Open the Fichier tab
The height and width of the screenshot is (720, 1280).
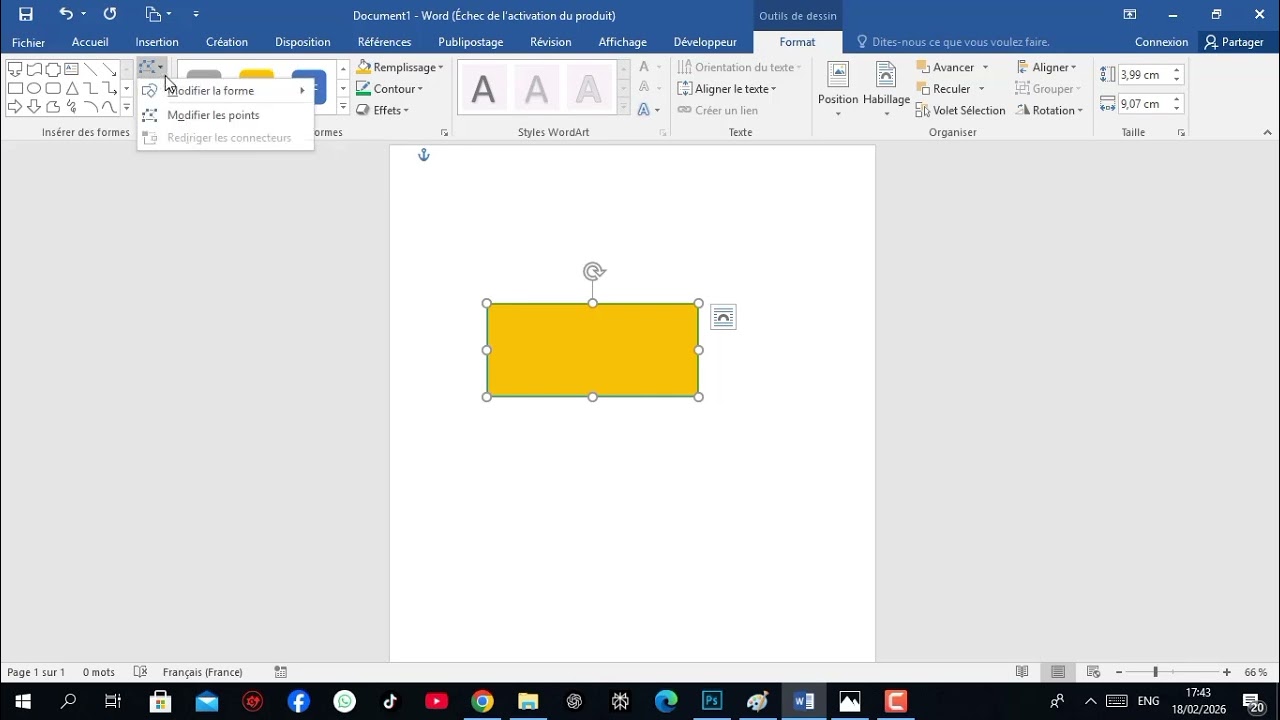[x=28, y=42]
